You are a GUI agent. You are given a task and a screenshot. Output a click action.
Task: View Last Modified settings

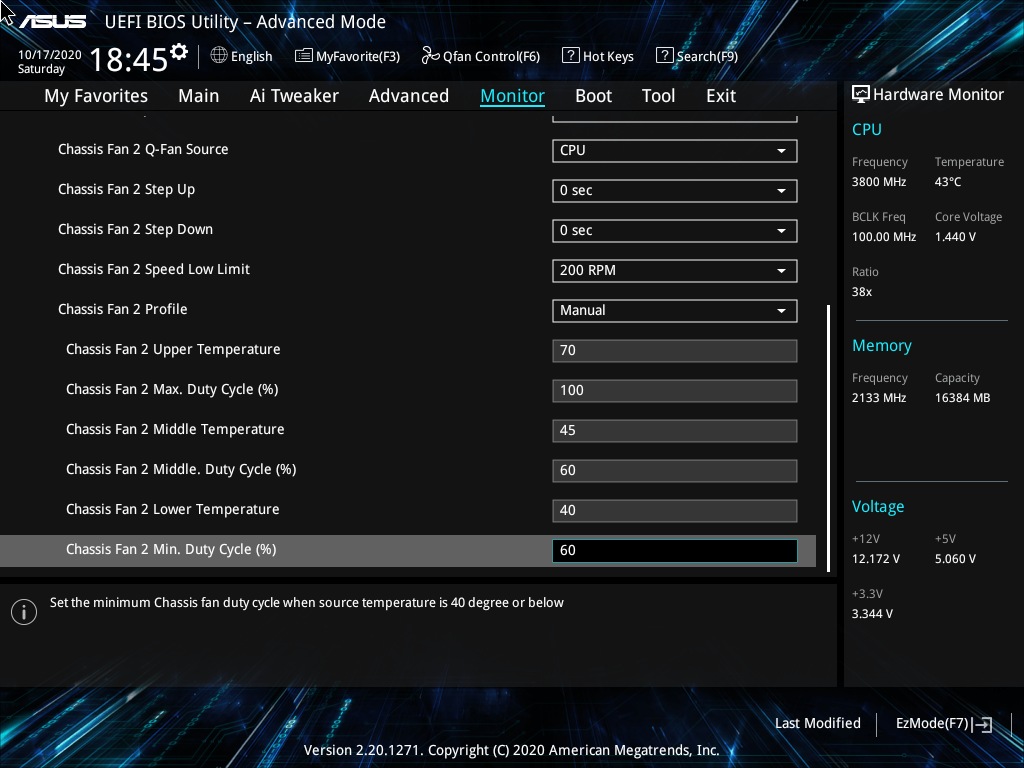(818, 724)
